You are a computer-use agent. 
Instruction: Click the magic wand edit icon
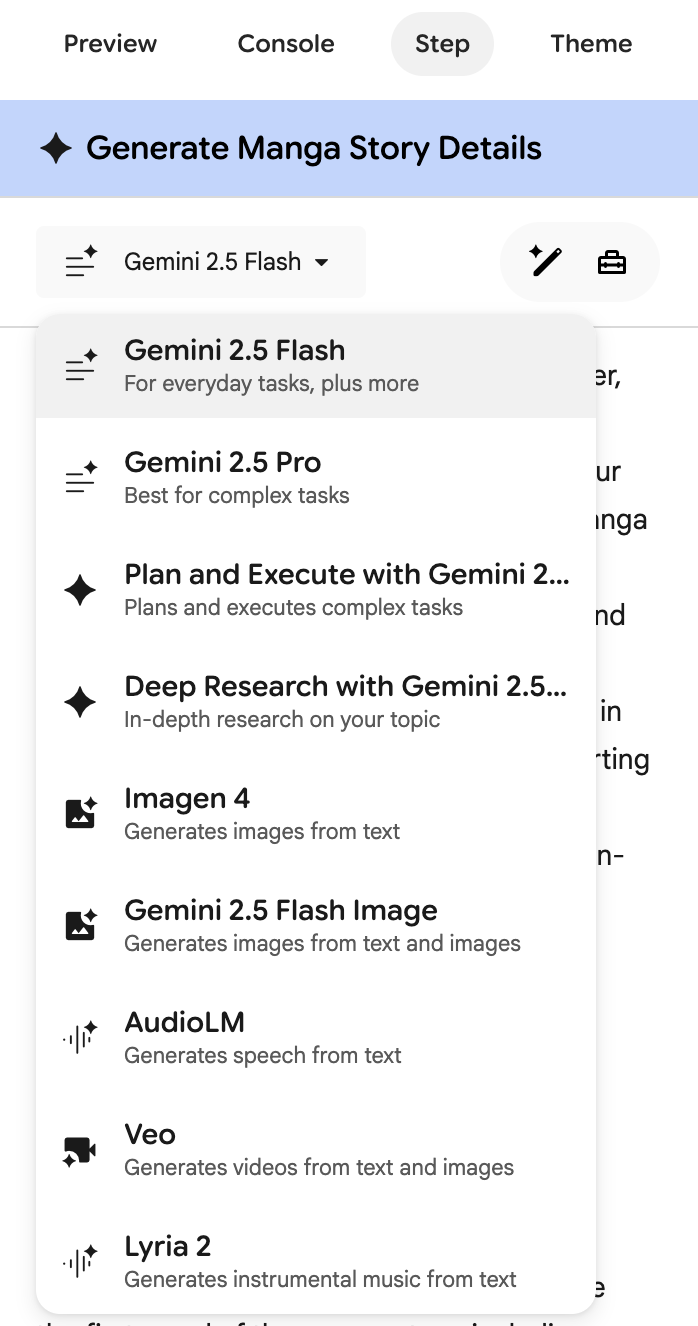click(x=546, y=262)
